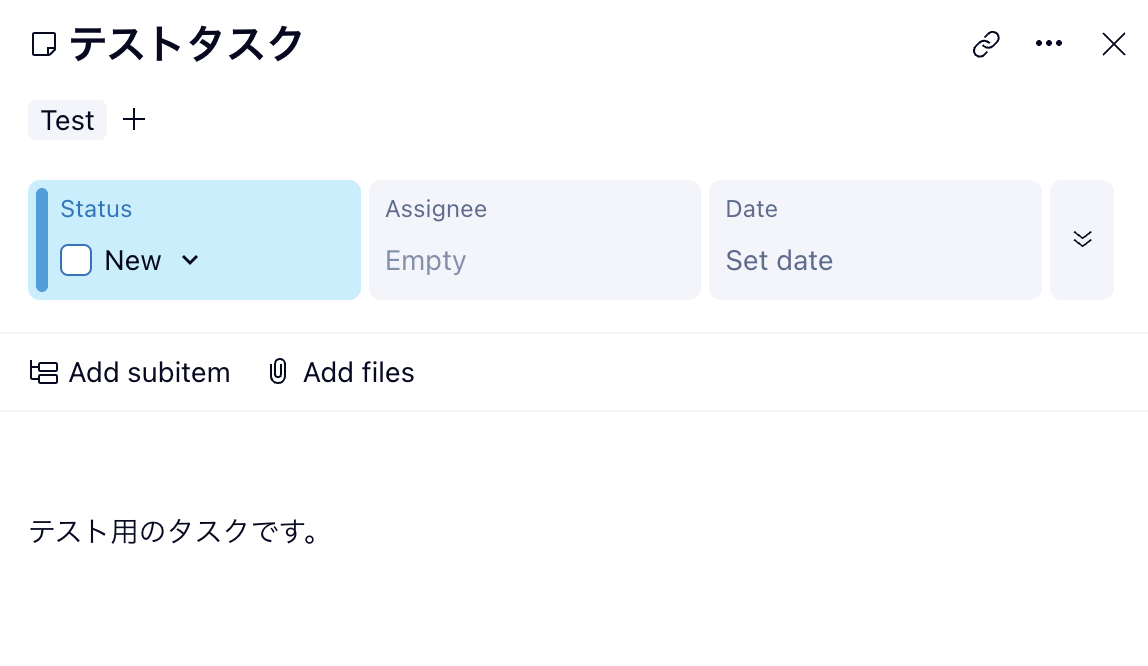Select the Test tag chip

click(x=67, y=120)
